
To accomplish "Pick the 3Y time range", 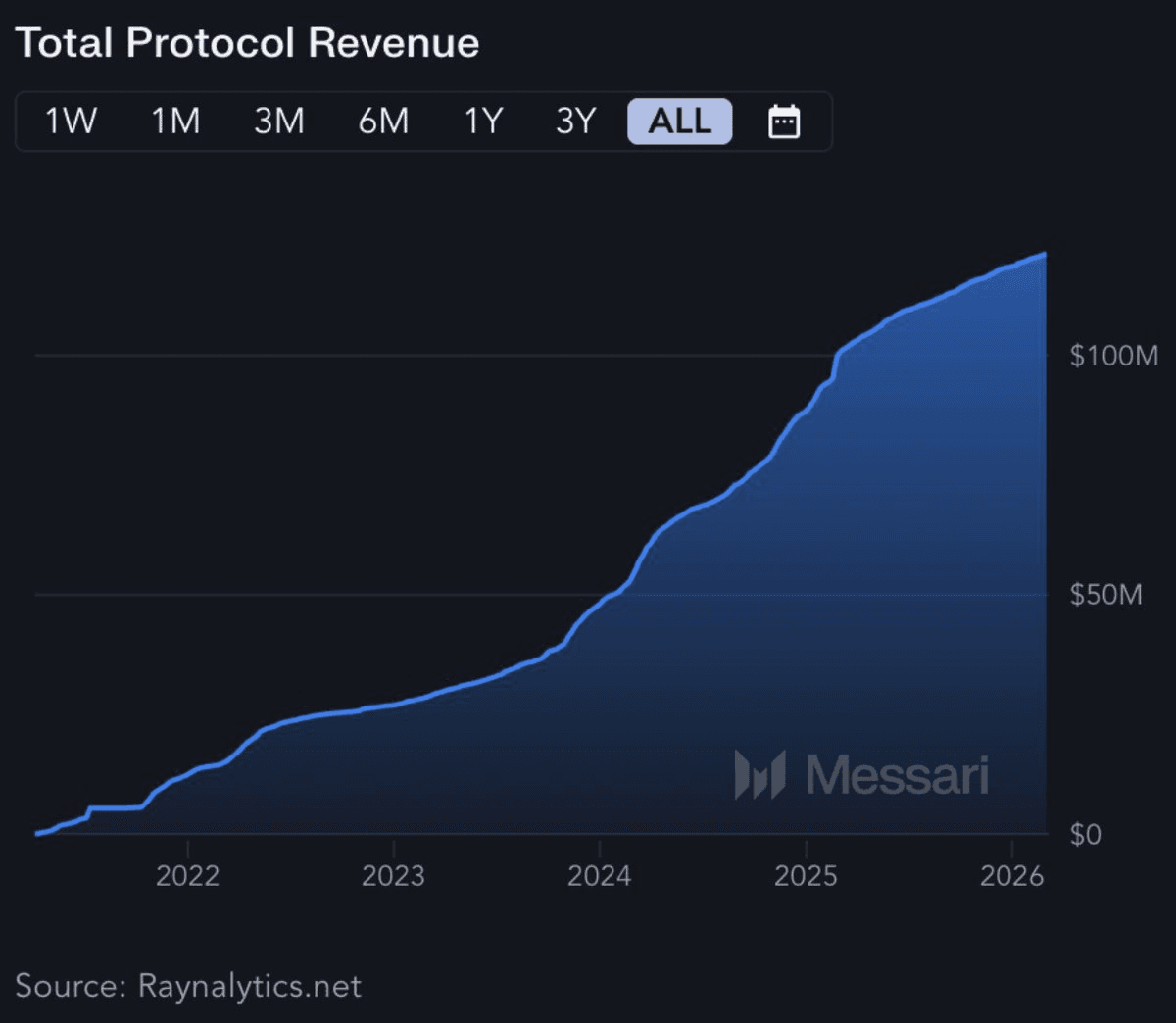I will click(x=575, y=122).
